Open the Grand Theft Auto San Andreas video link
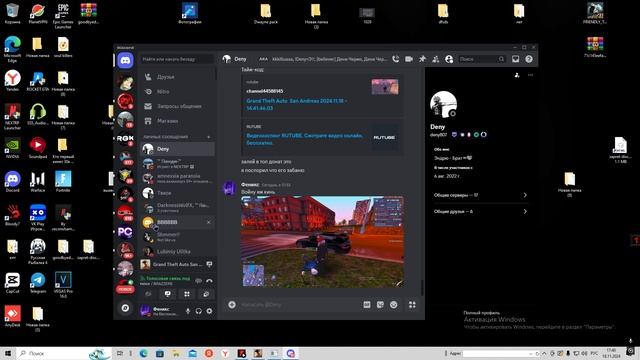The width and height of the screenshot is (640, 360). tap(296, 104)
